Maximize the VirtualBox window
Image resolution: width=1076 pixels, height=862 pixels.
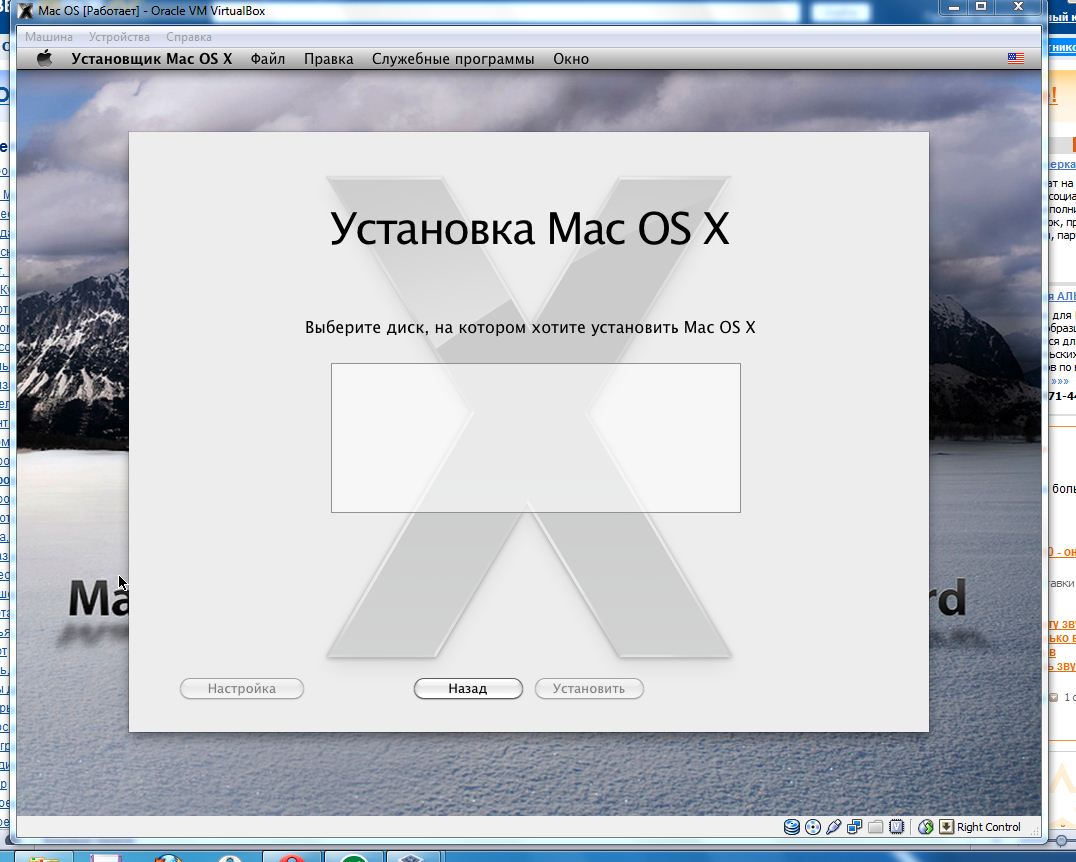(981, 7)
